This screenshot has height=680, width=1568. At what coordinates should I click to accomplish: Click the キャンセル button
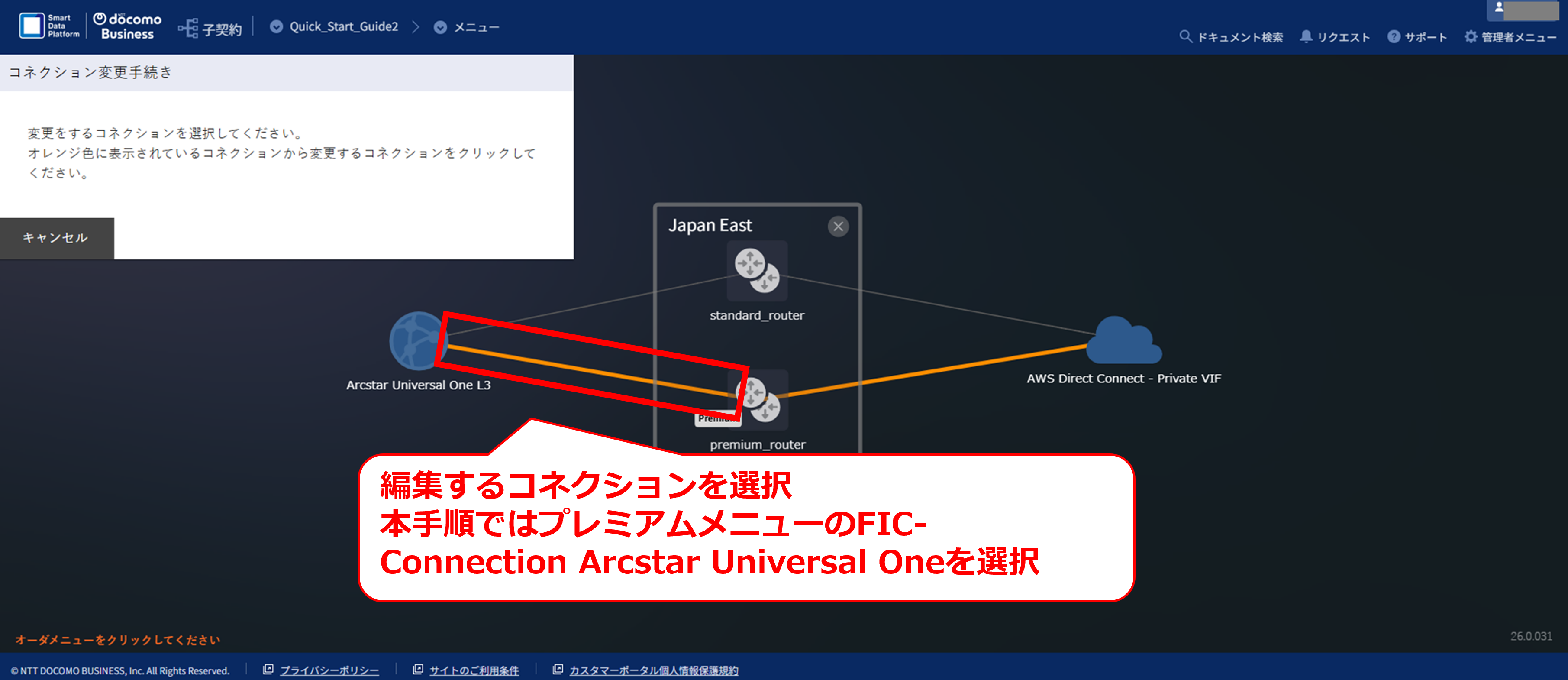point(56,238)
